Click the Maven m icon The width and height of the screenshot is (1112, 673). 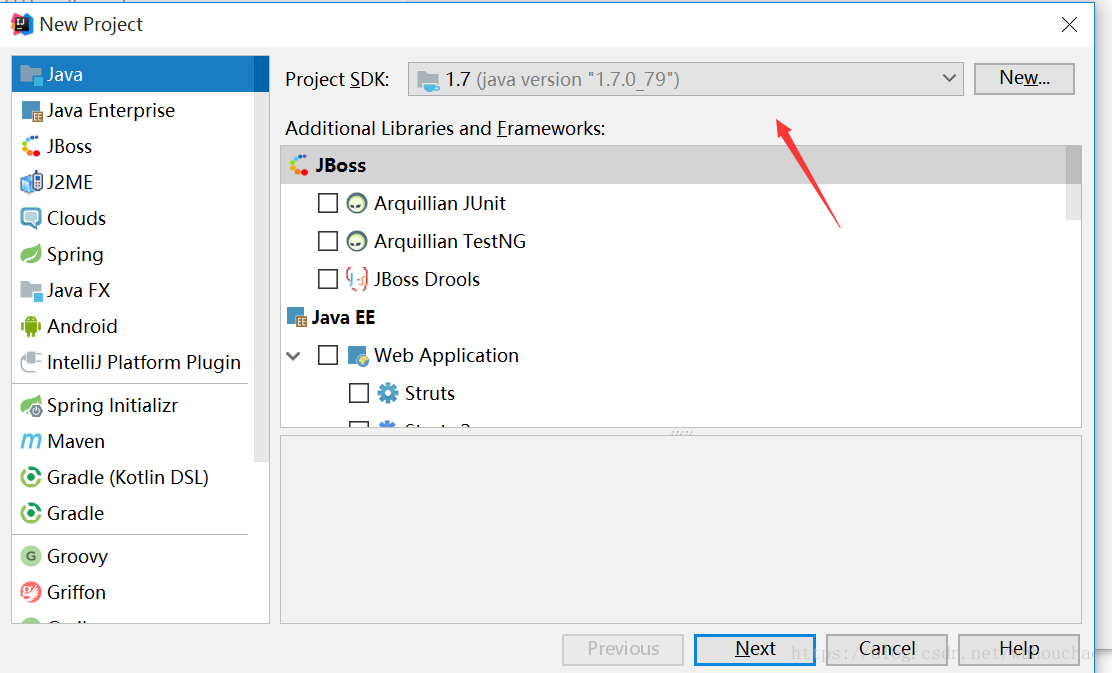[31, 442]
